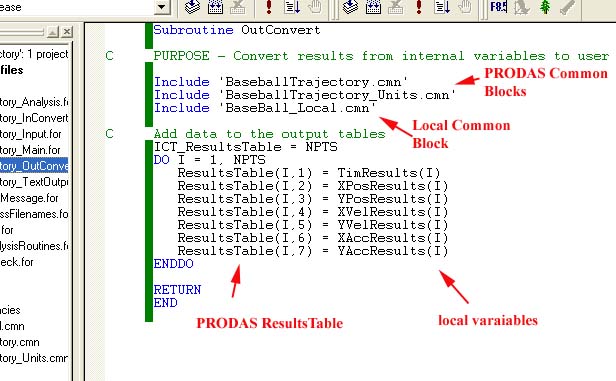Click the workspace panel triangle expand button
The width and height of the screenshot is (616, 381).
point(53,31)
